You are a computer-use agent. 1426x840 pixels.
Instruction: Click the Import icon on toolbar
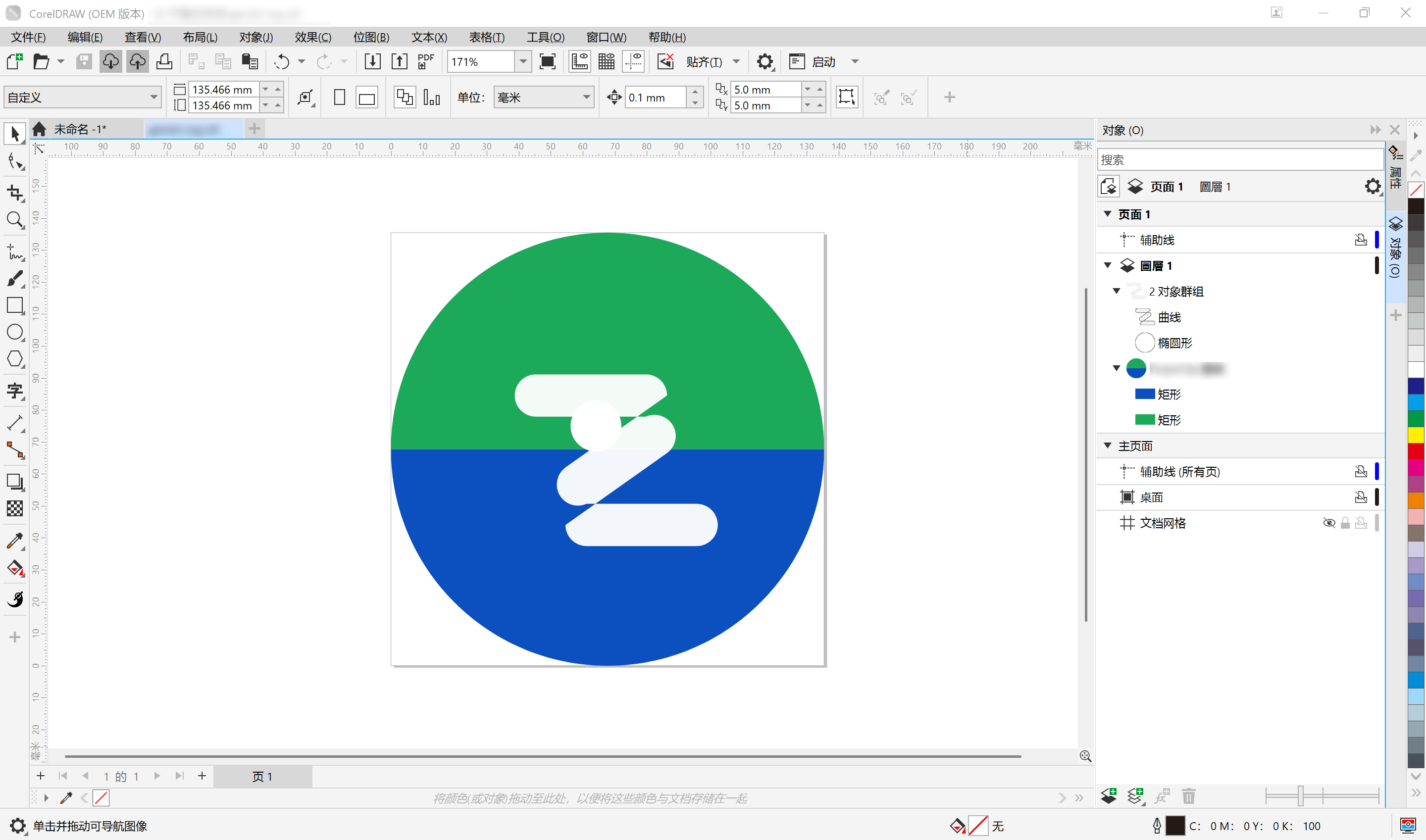click(372, 61)
